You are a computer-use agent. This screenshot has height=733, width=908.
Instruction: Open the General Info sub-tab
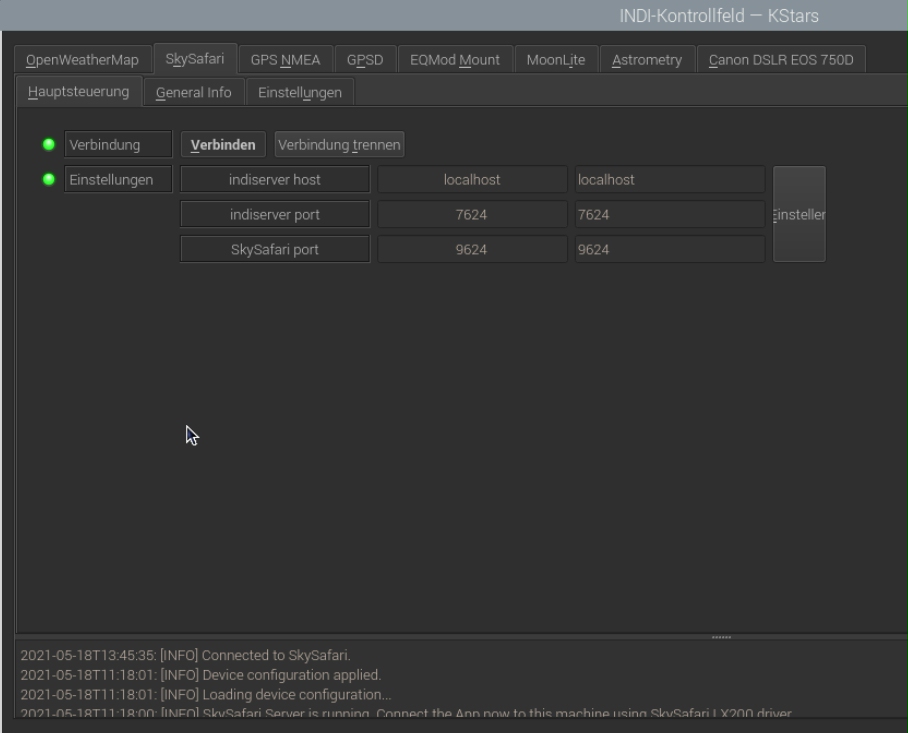pos(193,93)
